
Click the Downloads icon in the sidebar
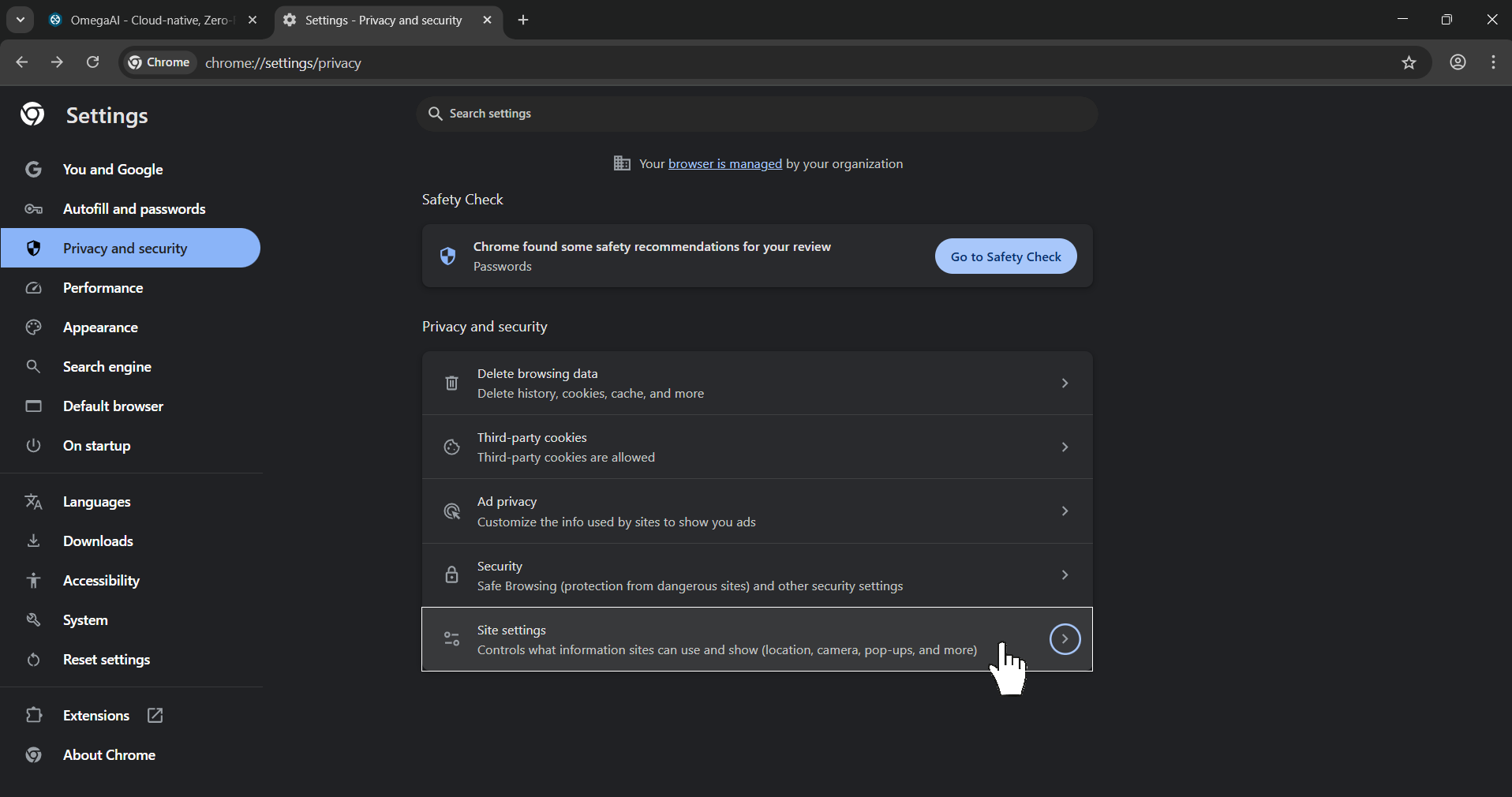click(x=34, y=541)
